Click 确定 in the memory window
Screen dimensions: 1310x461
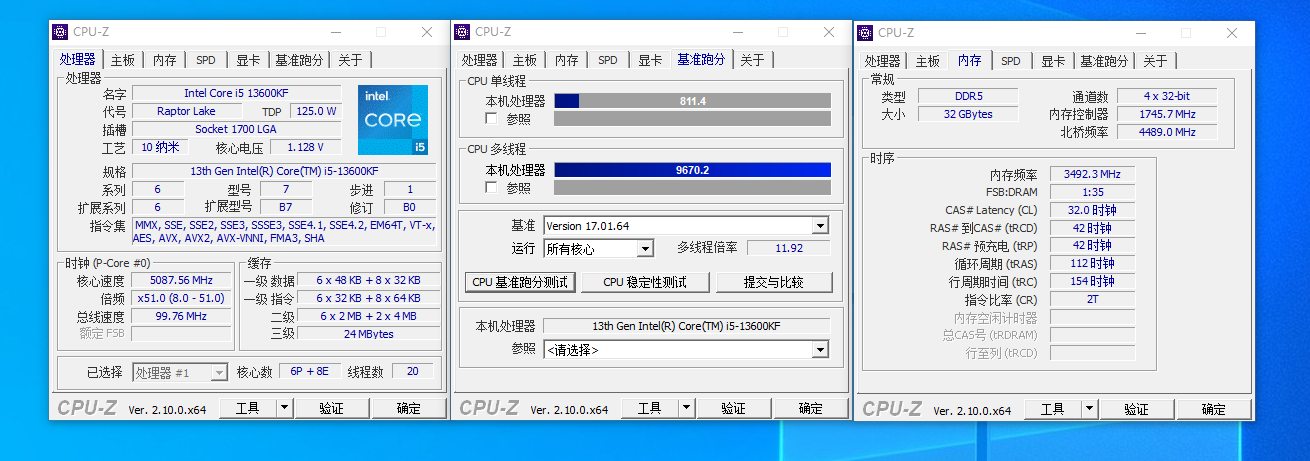click(x=1214, y=409)
